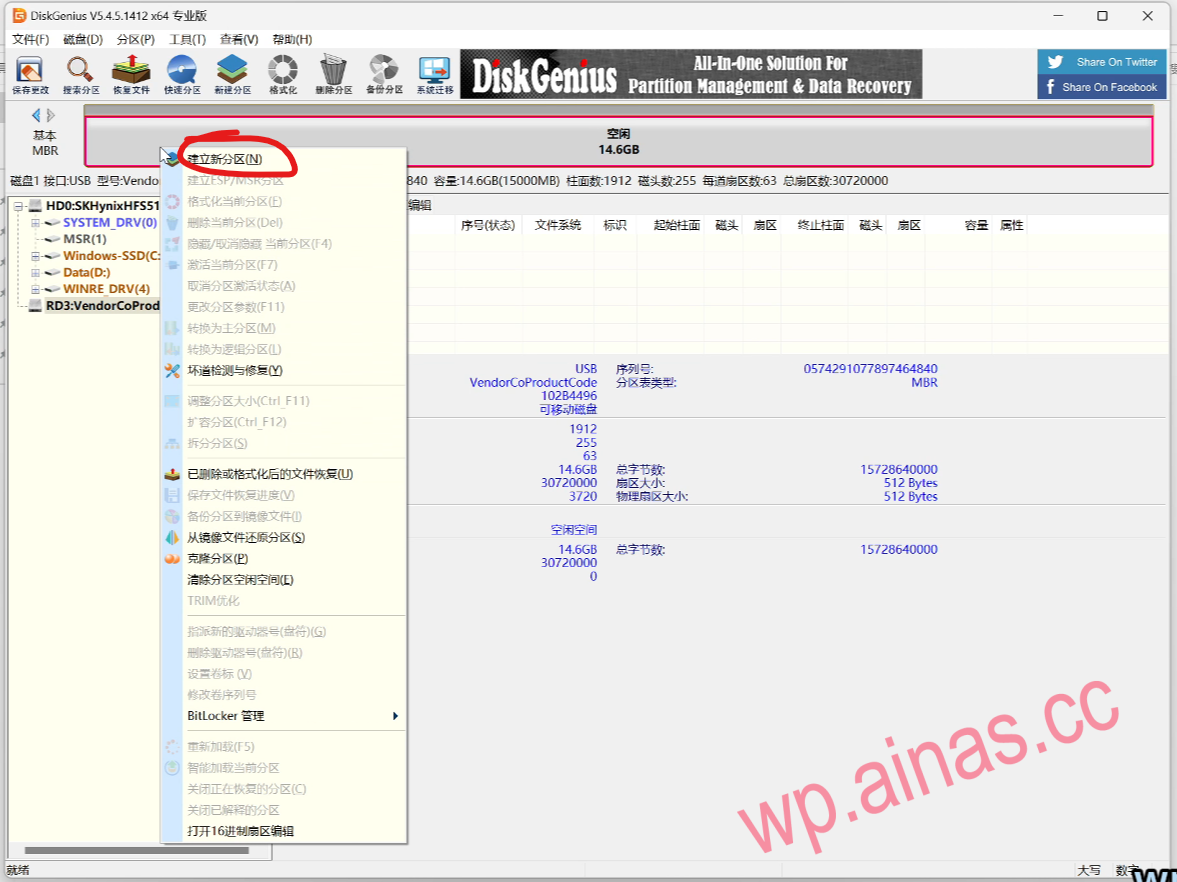
Task: Open the Search Partition (搜索分区) tool
Action: [x=80, y=75]
